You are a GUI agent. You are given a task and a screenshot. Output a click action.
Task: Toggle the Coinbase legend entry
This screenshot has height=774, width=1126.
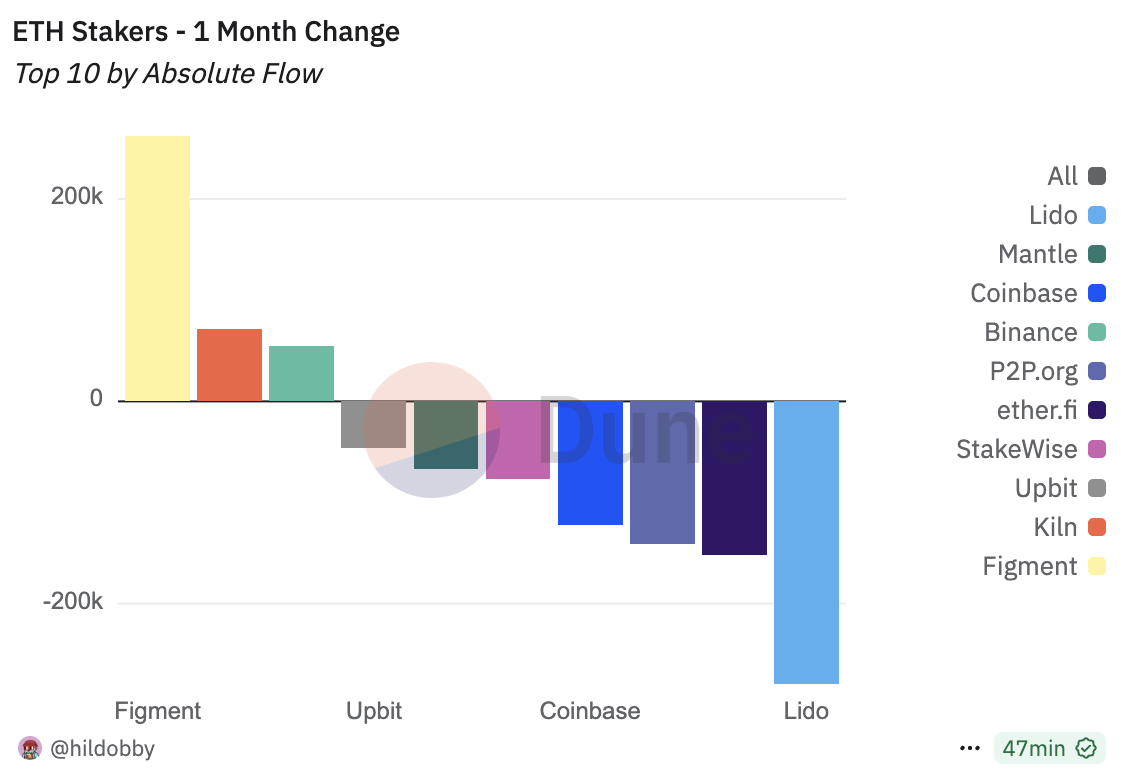(1038, 293)
